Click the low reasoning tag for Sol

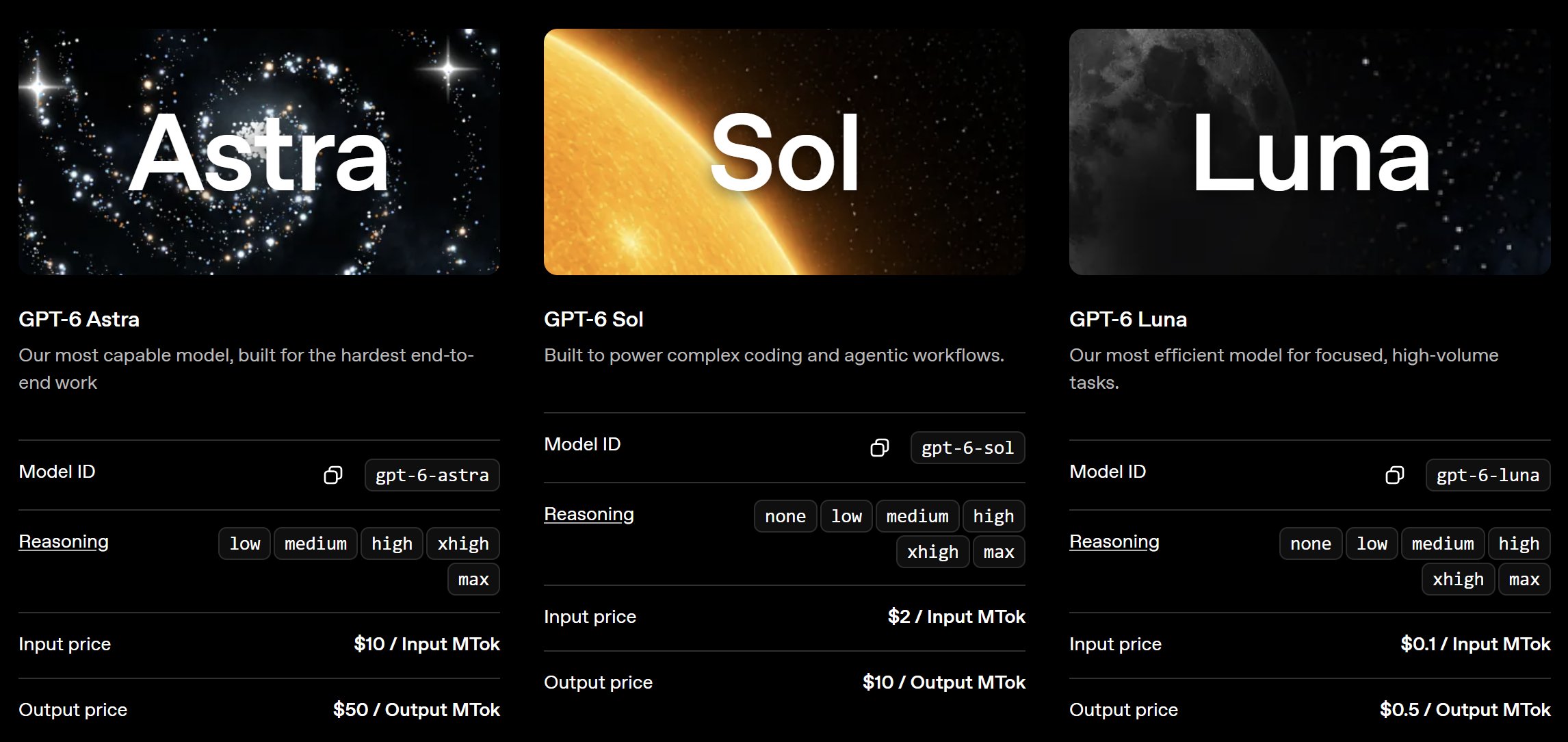click(846, 516)
